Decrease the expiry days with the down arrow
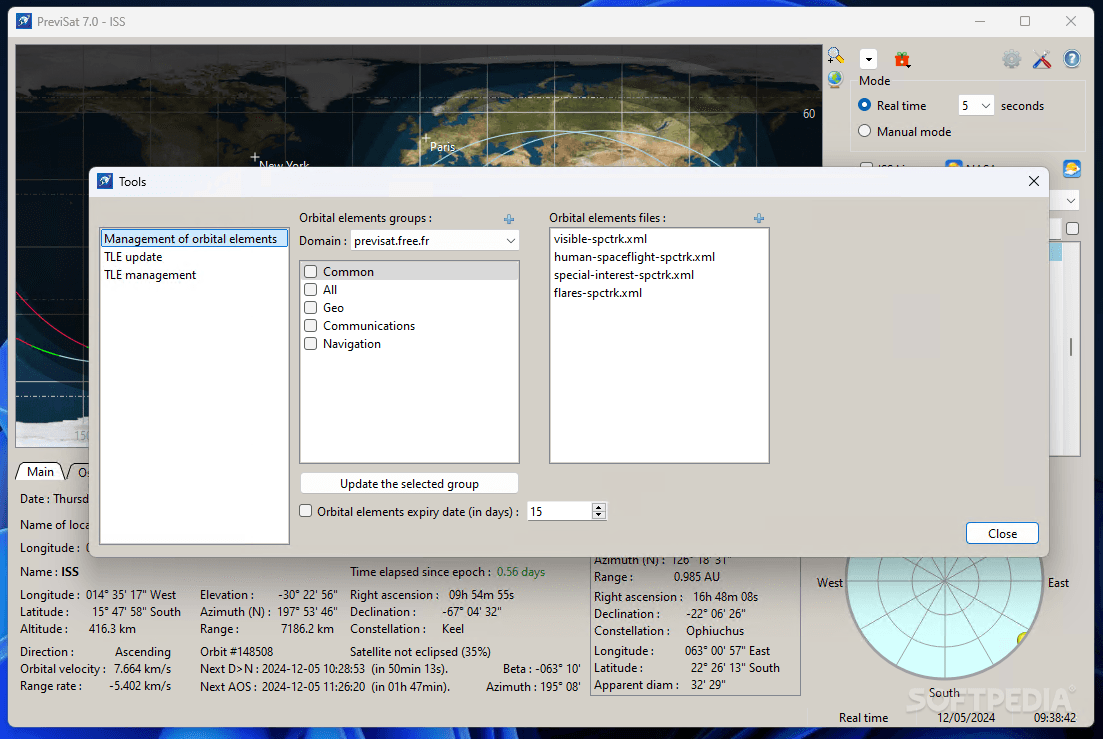The height and width of the screenshot is (739, 1103). (599, 515)
